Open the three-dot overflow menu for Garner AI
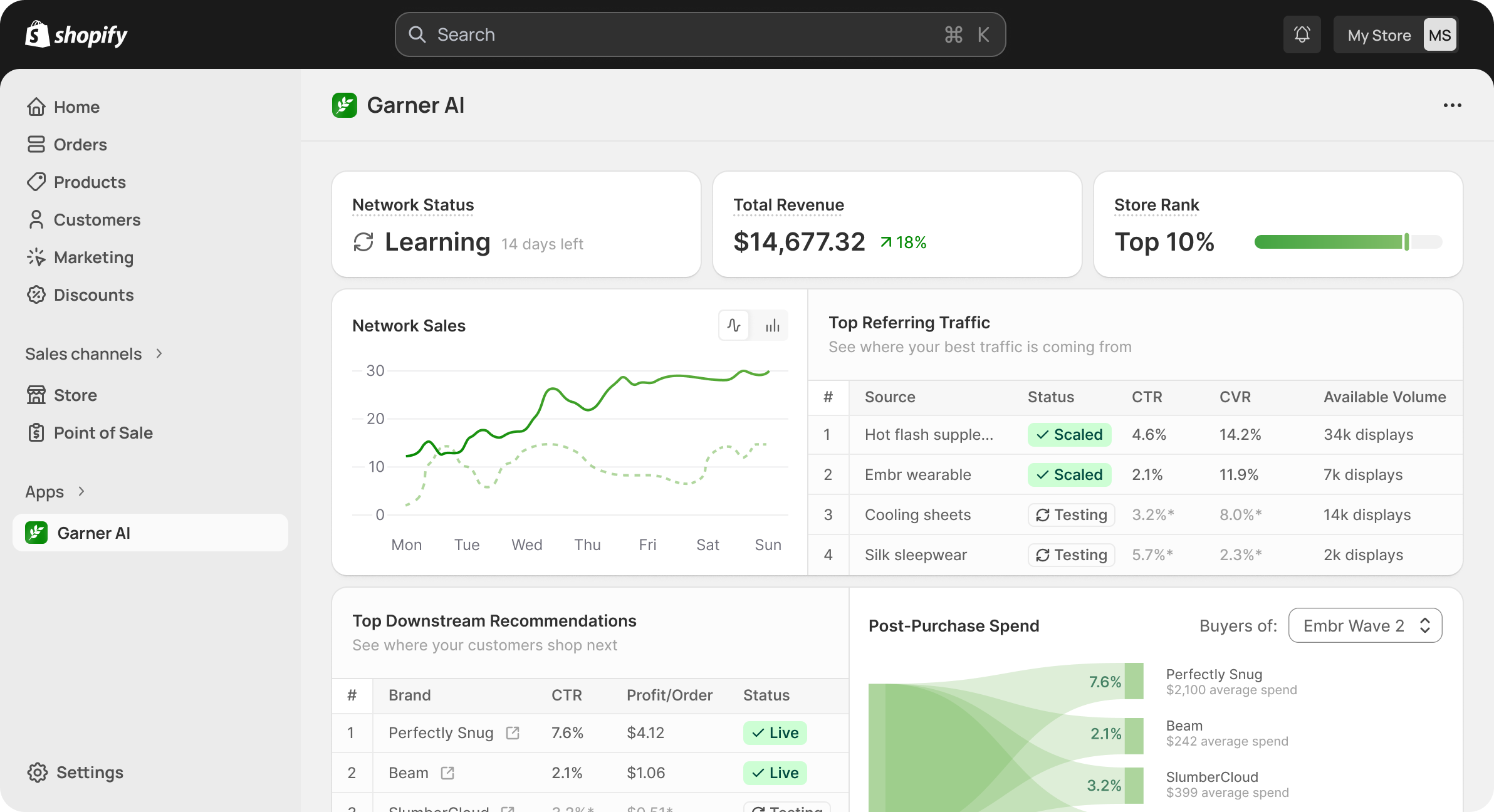1494x812 pixels. tap(1453, 105)
